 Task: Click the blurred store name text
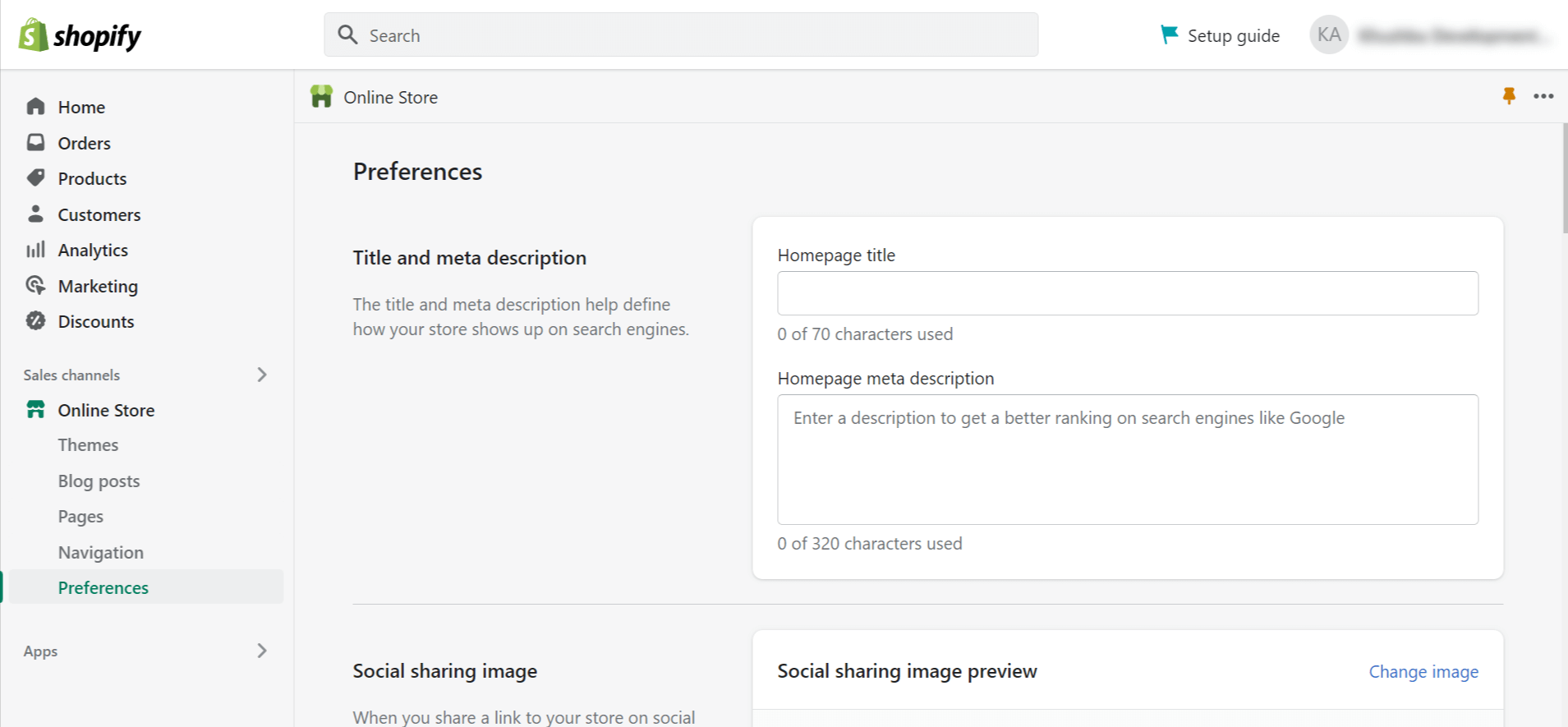[1452, 35]
